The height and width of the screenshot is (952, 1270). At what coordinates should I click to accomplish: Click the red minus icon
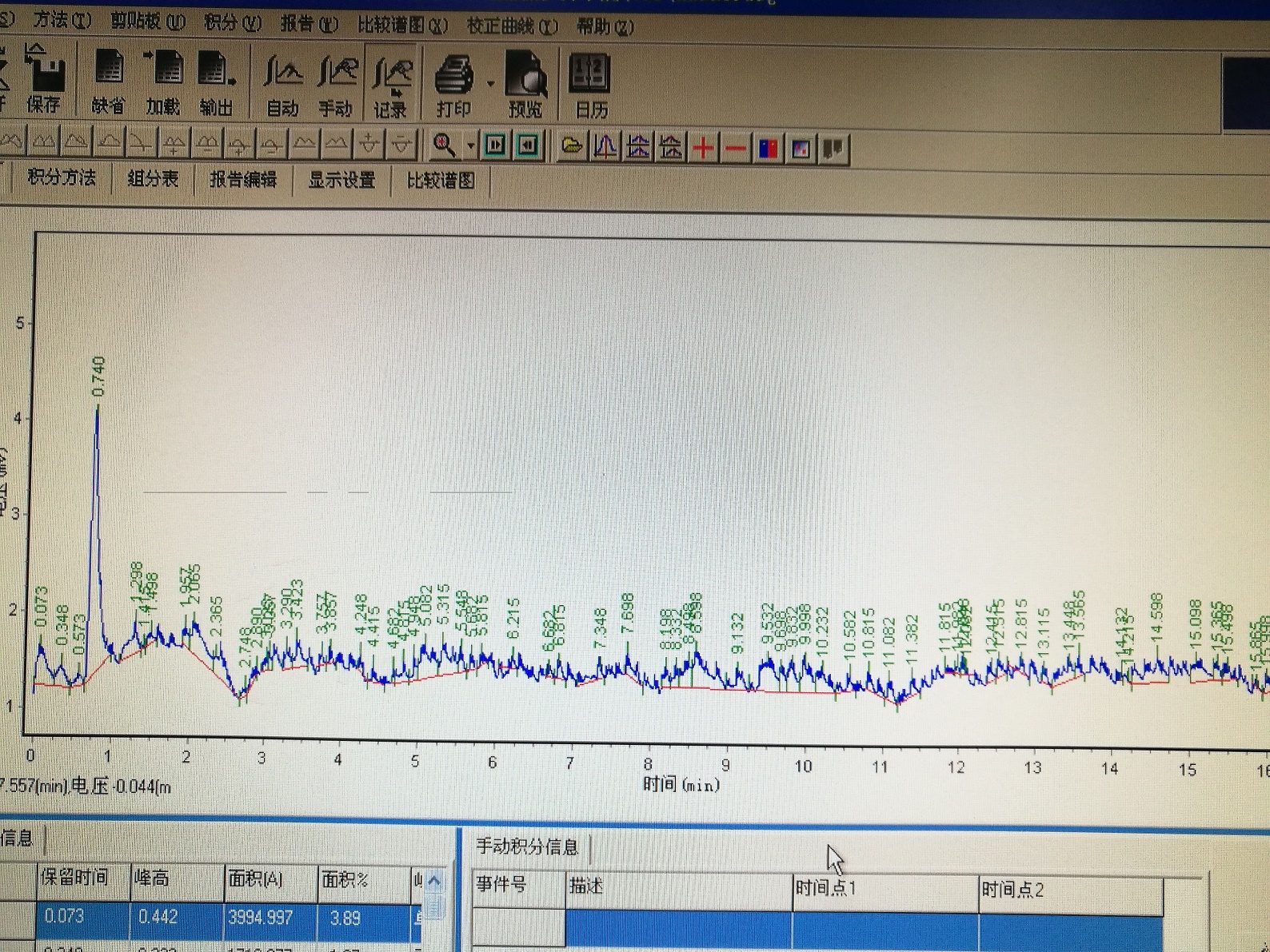[735, 149]
